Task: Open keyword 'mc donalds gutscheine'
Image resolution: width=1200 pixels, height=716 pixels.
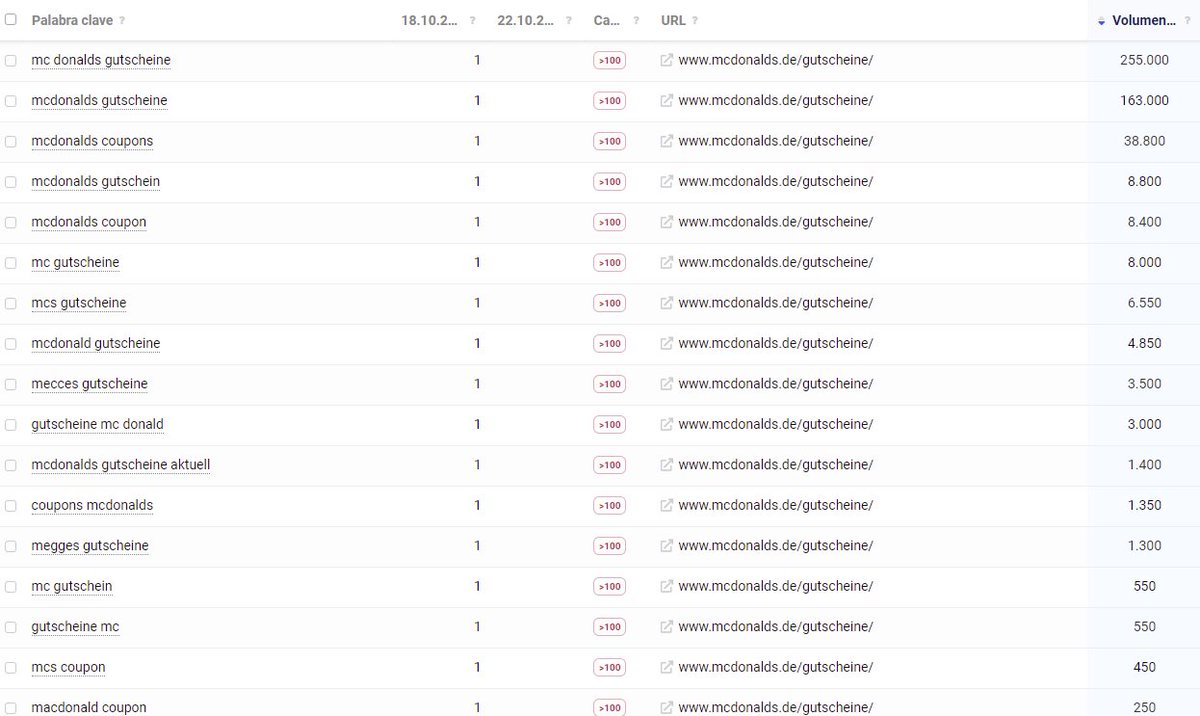Action: [101, 60]
